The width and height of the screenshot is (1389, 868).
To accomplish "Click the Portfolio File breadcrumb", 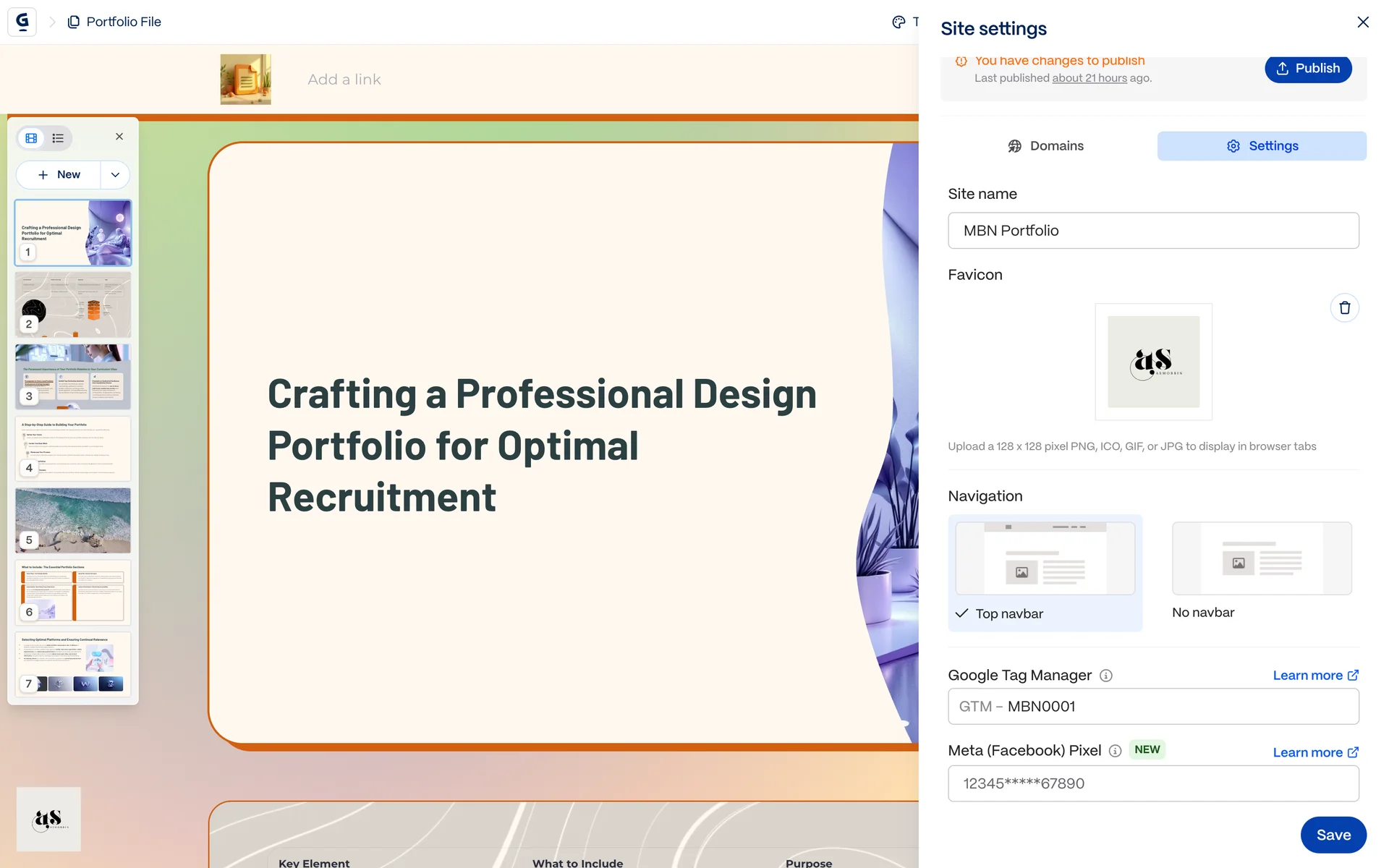I will point(123,22).
